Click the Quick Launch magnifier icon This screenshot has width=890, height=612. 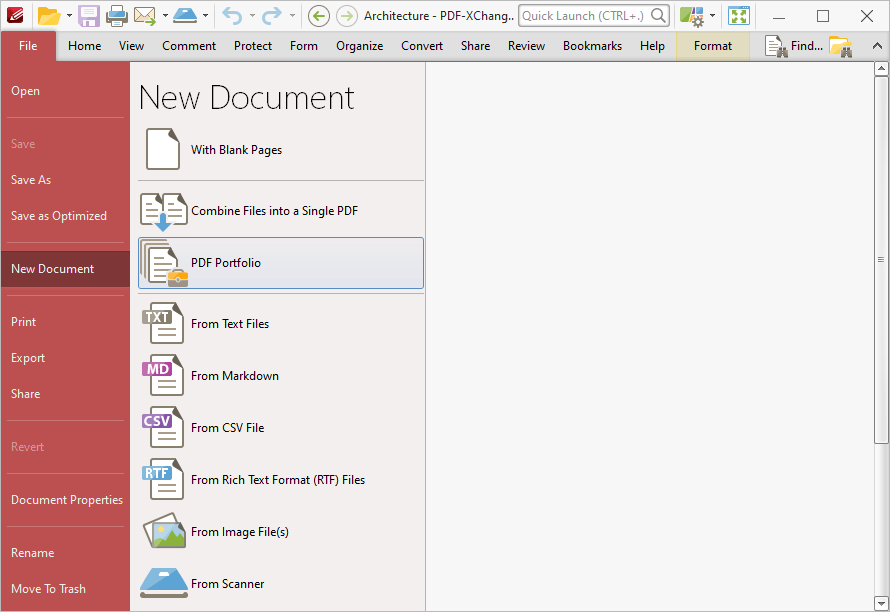[658, 16]
